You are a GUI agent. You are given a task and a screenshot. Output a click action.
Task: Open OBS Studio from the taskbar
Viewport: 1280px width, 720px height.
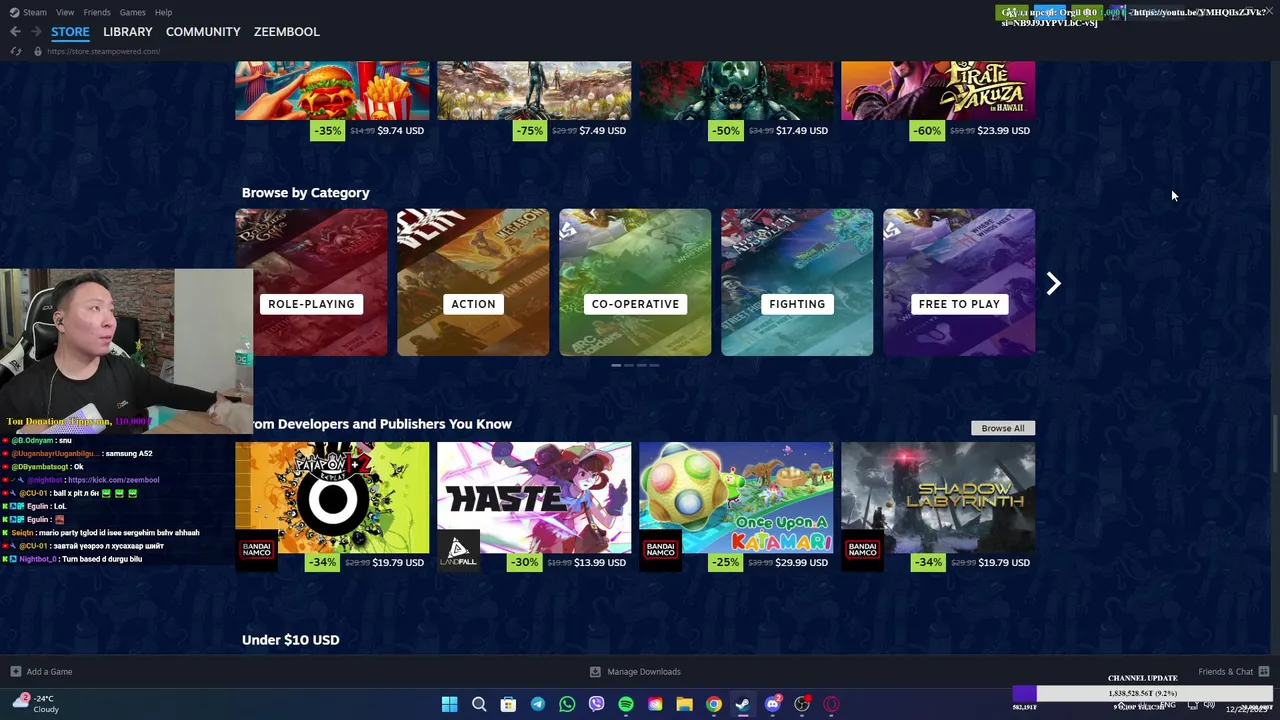(802, 704)
